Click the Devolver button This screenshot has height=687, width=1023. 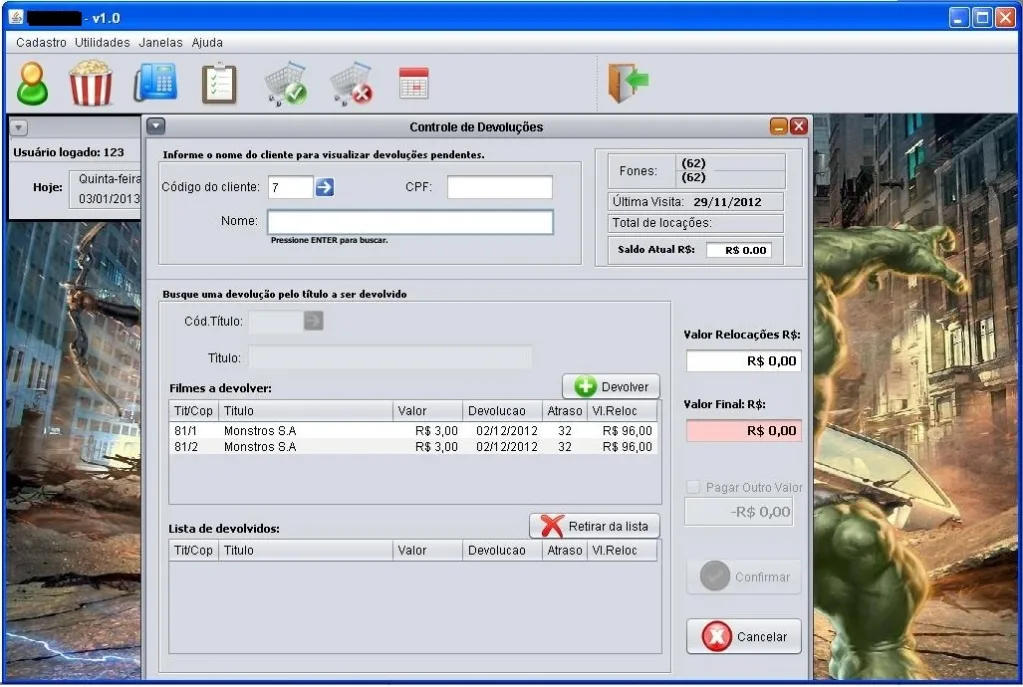click(611, 387)
